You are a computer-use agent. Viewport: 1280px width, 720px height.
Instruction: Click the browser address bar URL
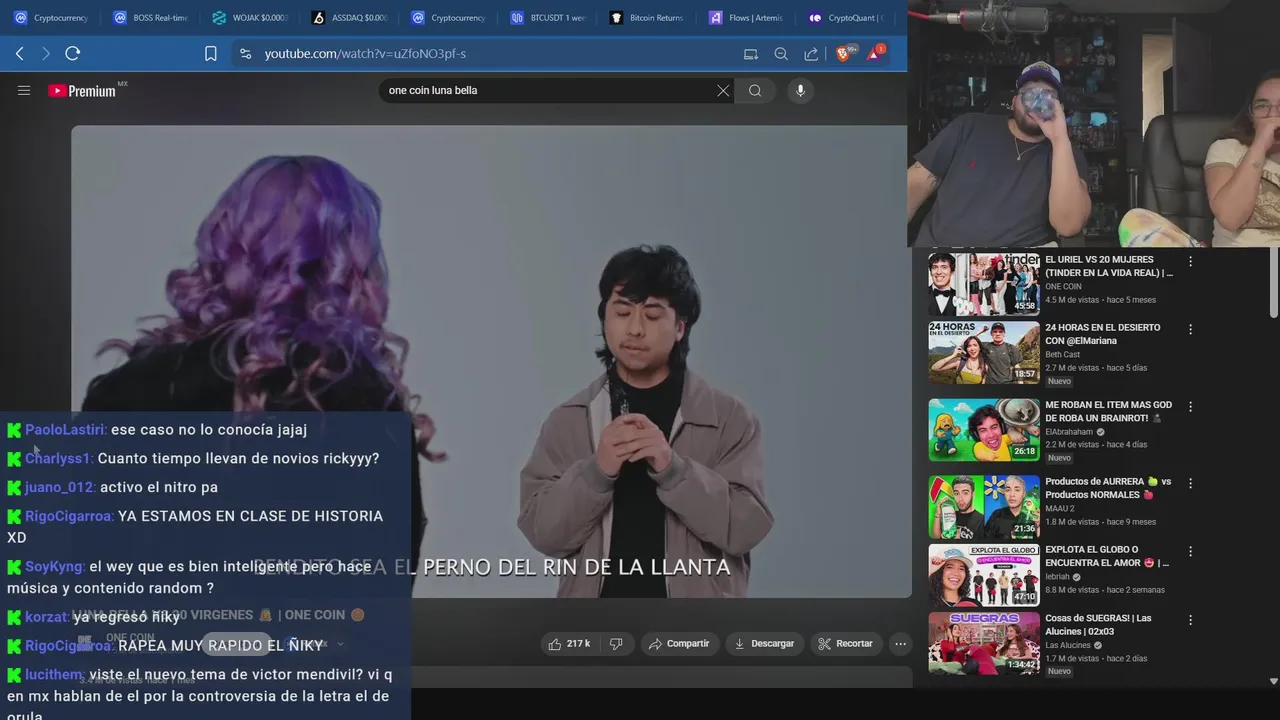pos(365,54)
